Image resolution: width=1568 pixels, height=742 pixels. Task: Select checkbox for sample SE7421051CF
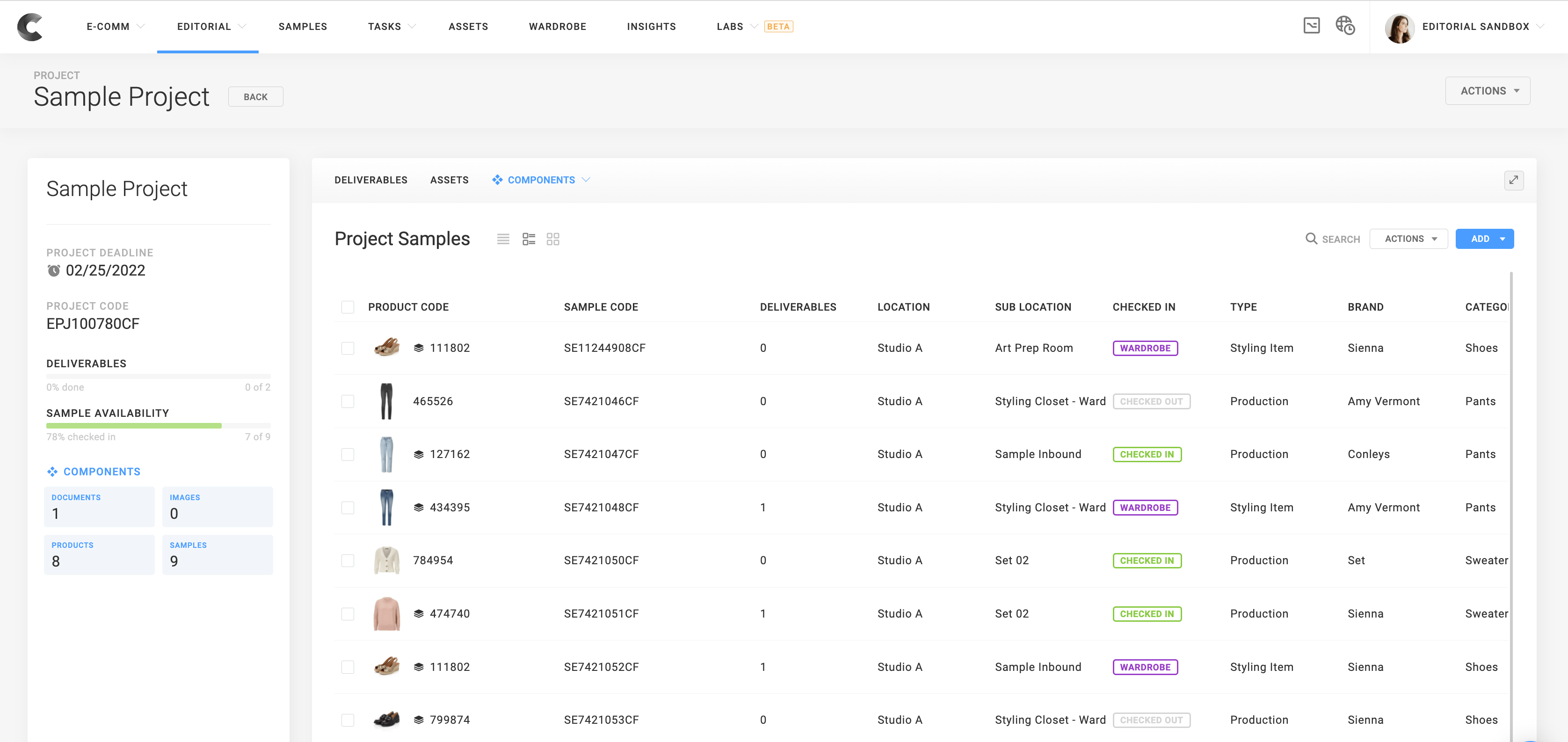(348, 613)
